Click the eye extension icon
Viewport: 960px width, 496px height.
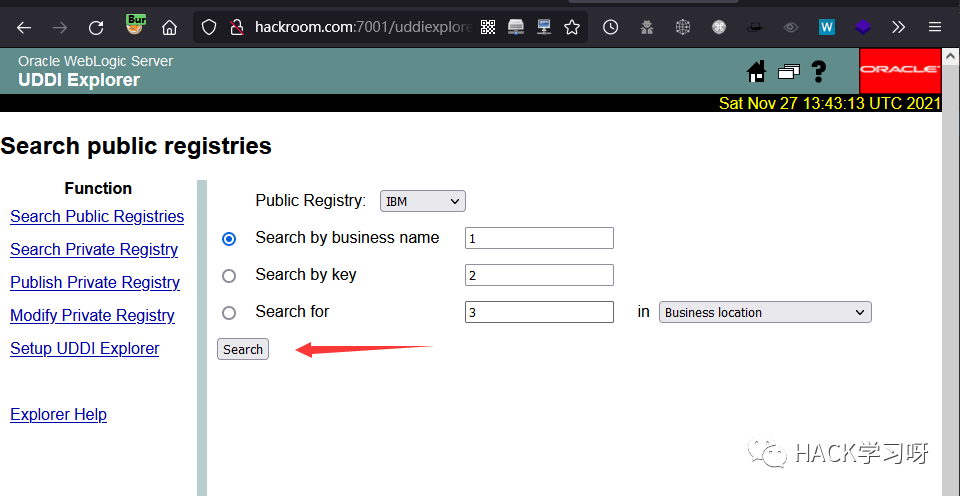(x=791, y=27)
